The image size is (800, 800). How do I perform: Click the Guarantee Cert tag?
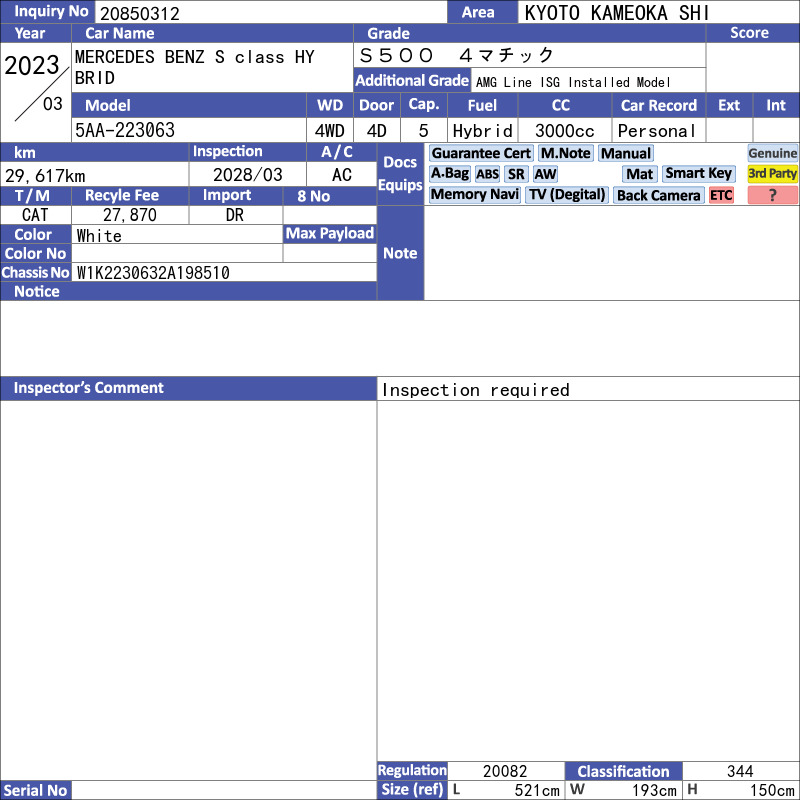tap(481, 154)
